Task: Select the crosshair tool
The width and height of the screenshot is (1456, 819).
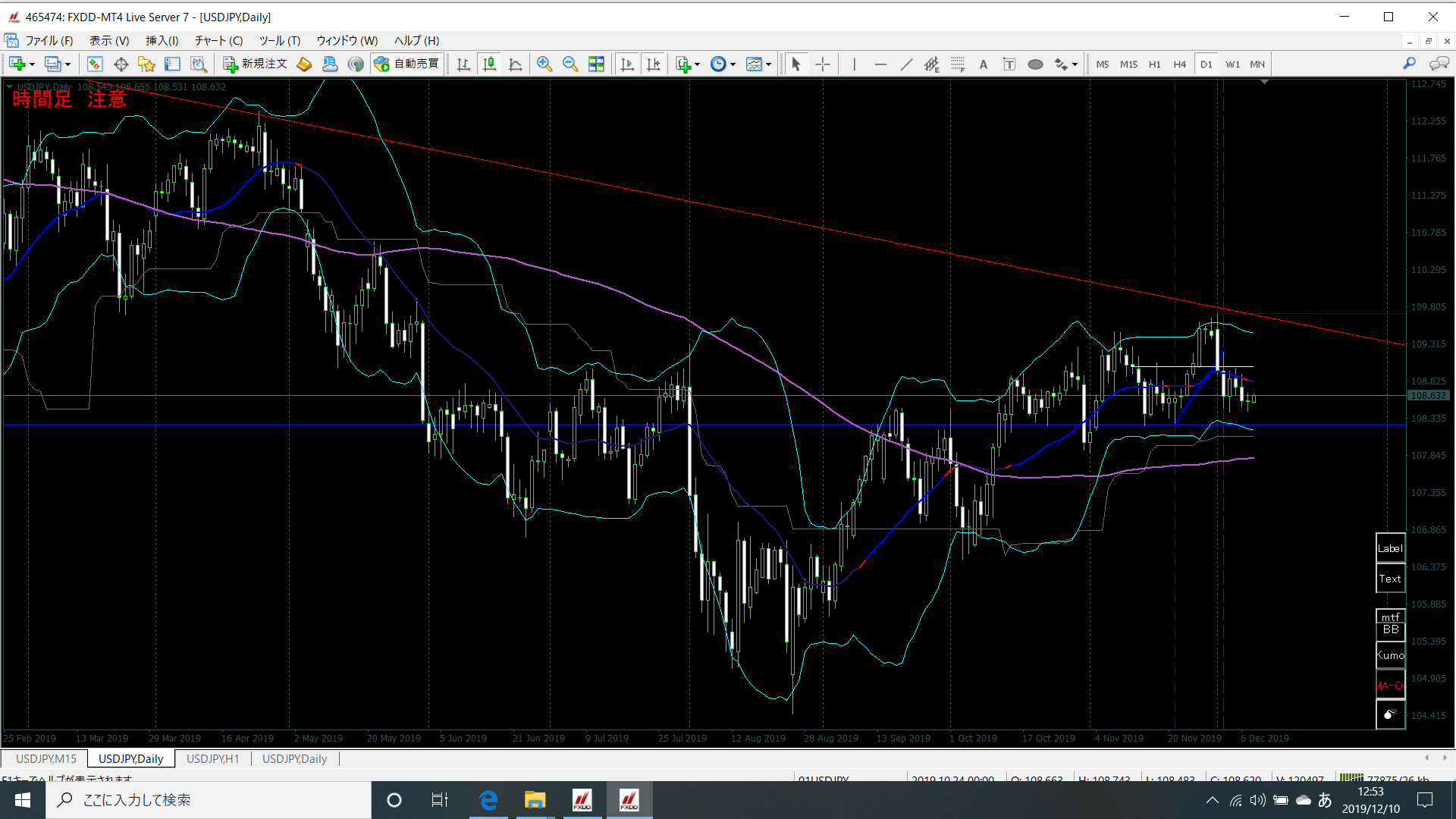Action: 823,64
